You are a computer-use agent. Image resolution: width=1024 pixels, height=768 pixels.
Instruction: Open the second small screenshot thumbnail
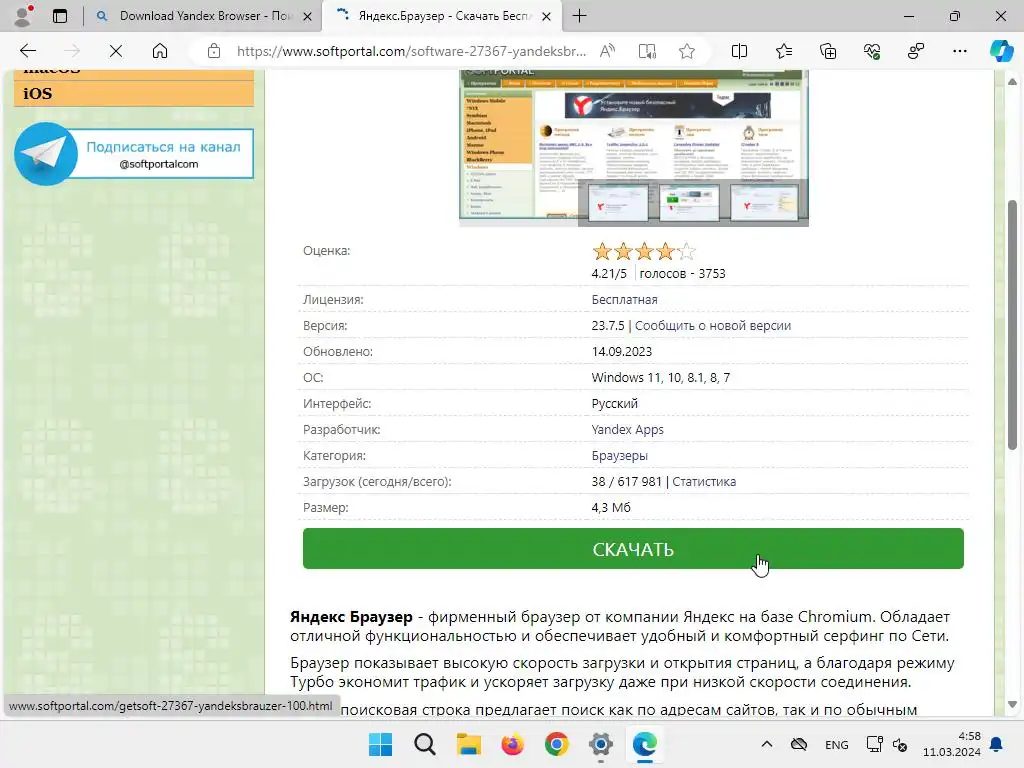[689, 203]
